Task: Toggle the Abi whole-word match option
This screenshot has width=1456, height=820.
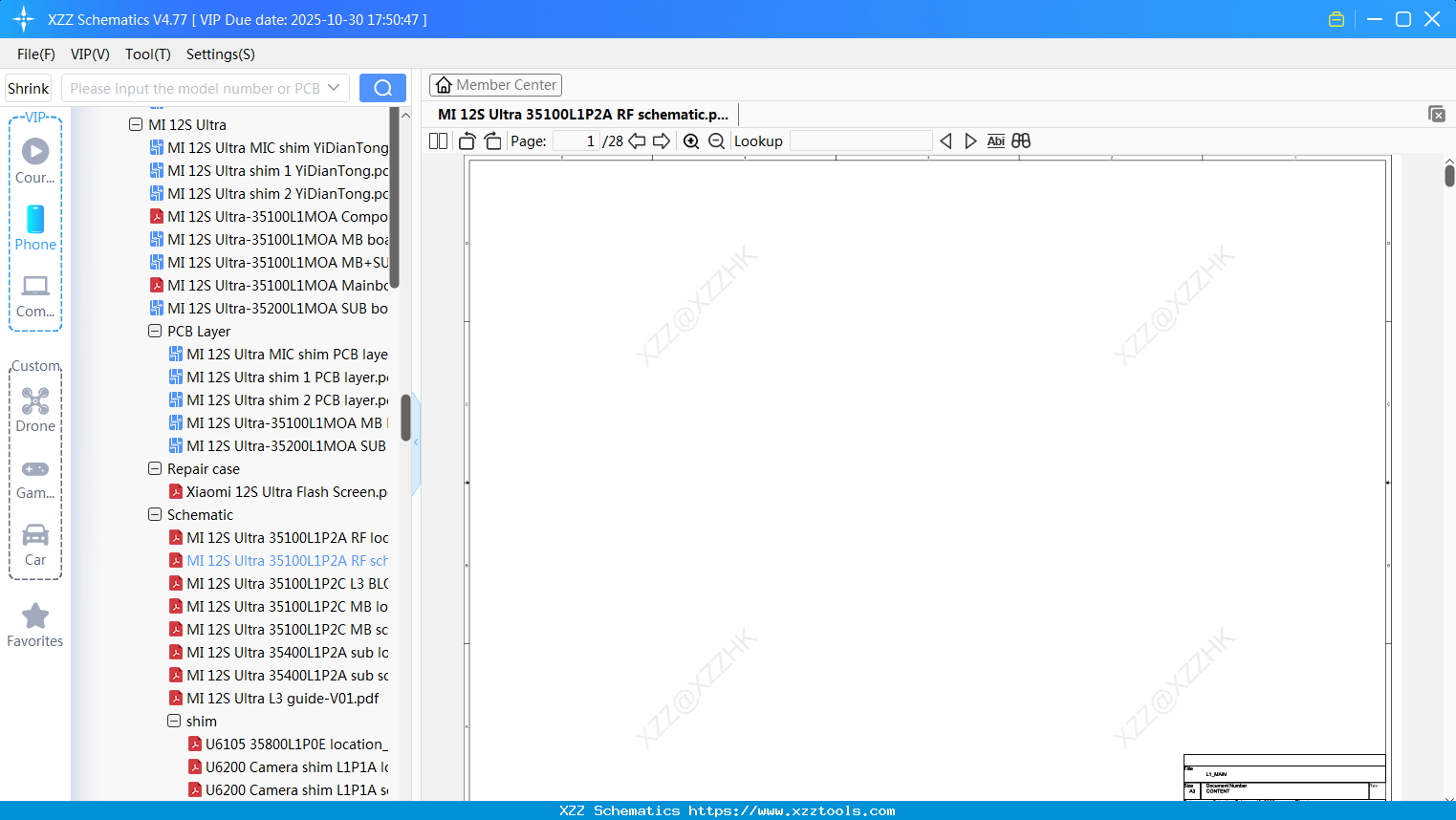Action: pyautogui.click(x=995, y=141)
